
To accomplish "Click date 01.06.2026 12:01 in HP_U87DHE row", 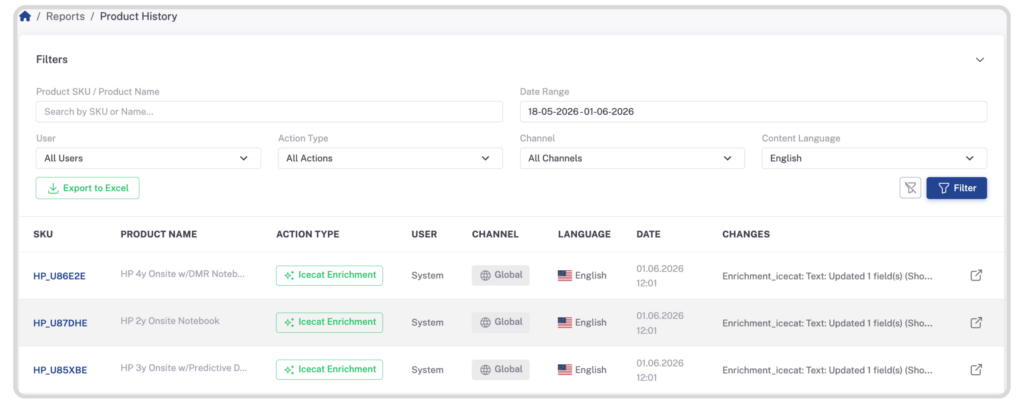I will pos(660,323).
